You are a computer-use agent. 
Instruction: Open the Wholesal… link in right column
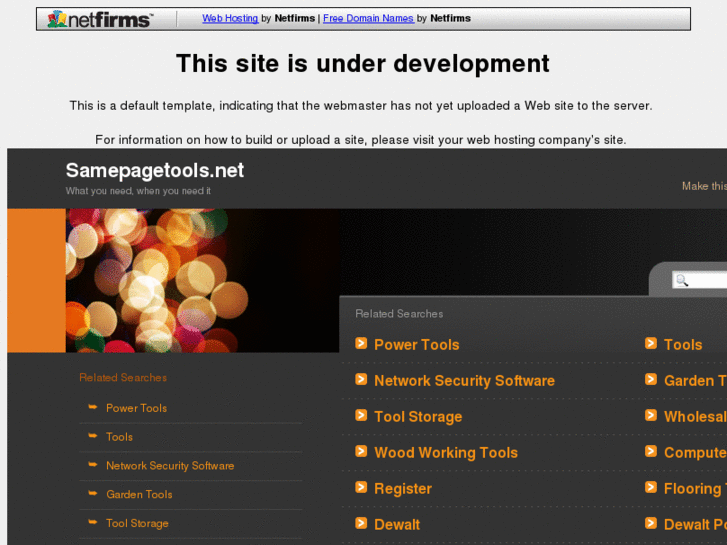click(695, 417)
